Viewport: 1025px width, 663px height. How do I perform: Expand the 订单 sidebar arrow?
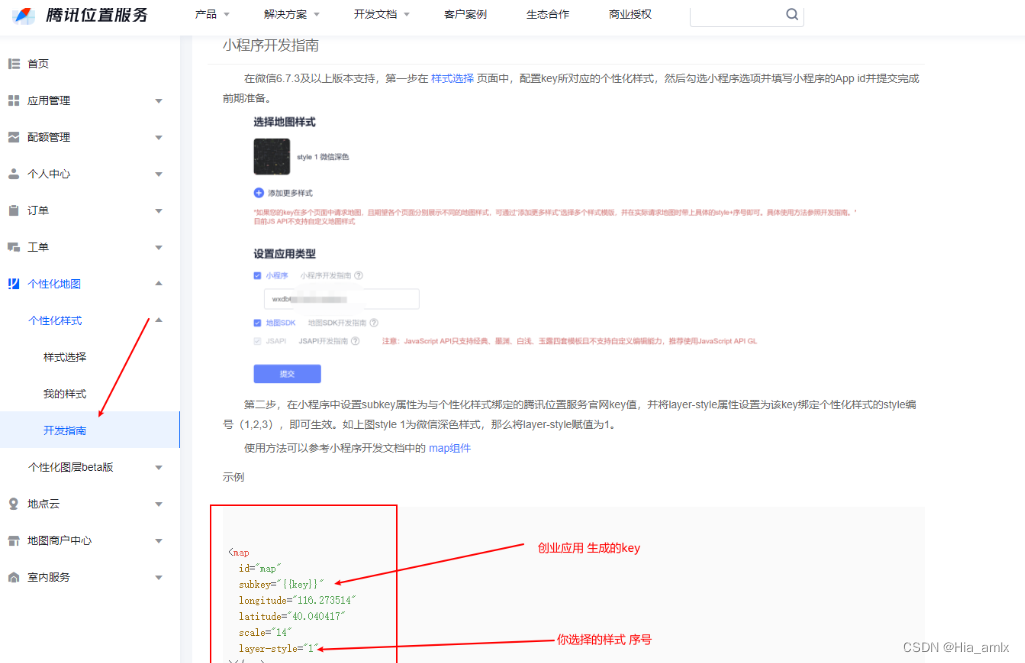(158, 211)
